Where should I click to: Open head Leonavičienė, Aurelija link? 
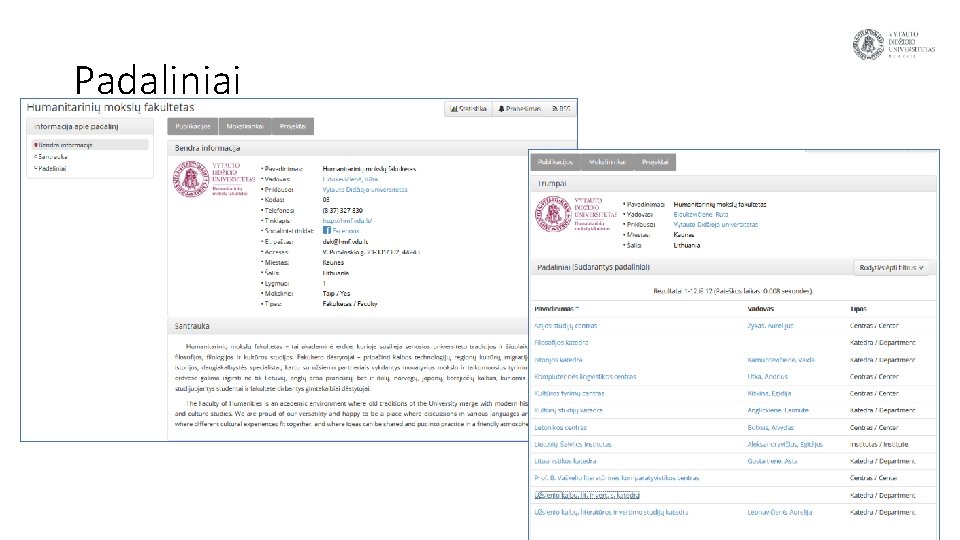point(780,512)
